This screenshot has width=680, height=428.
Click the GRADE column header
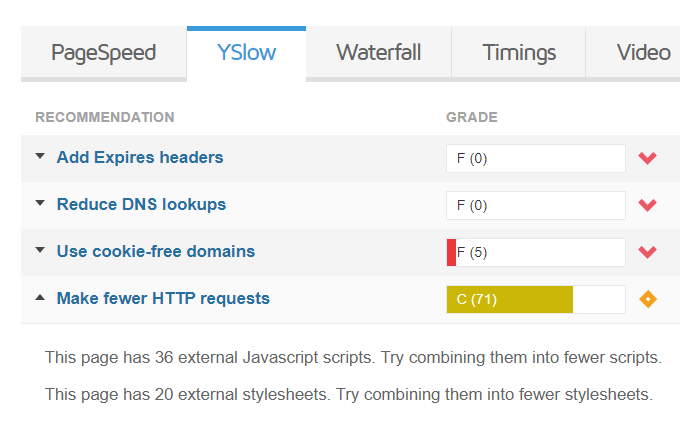472,117
